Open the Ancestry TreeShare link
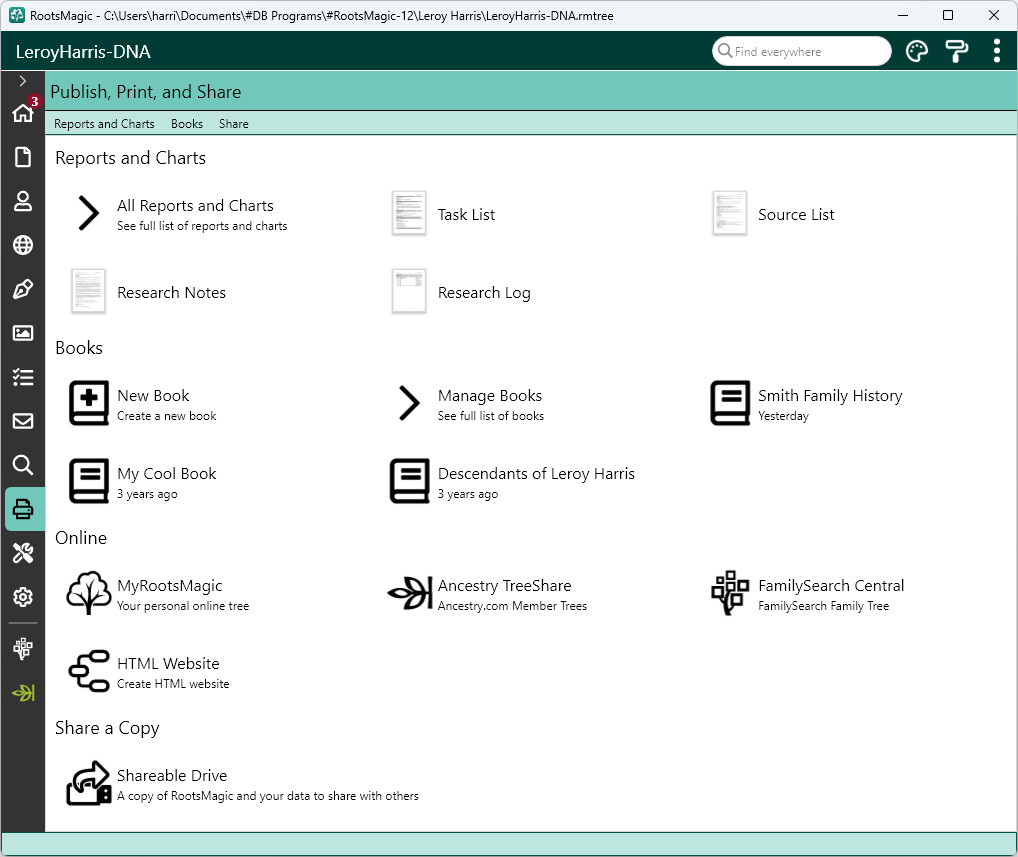The image size is (1018, 857). pyautogui.click(x=504, y=586)
